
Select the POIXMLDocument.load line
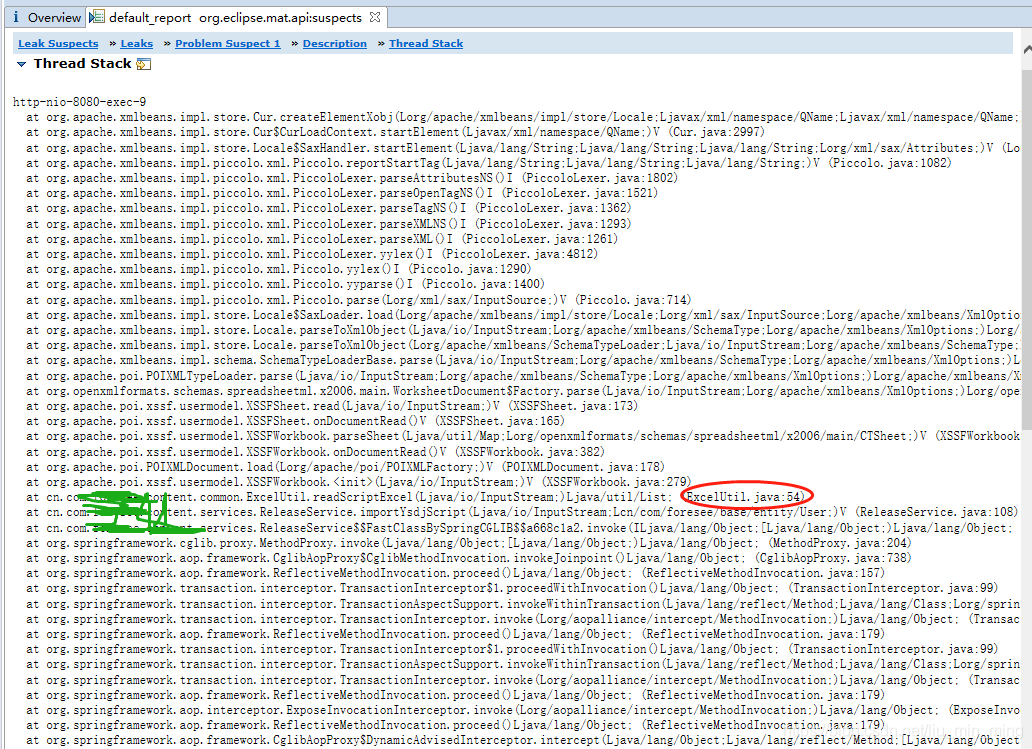coord(345,467)
